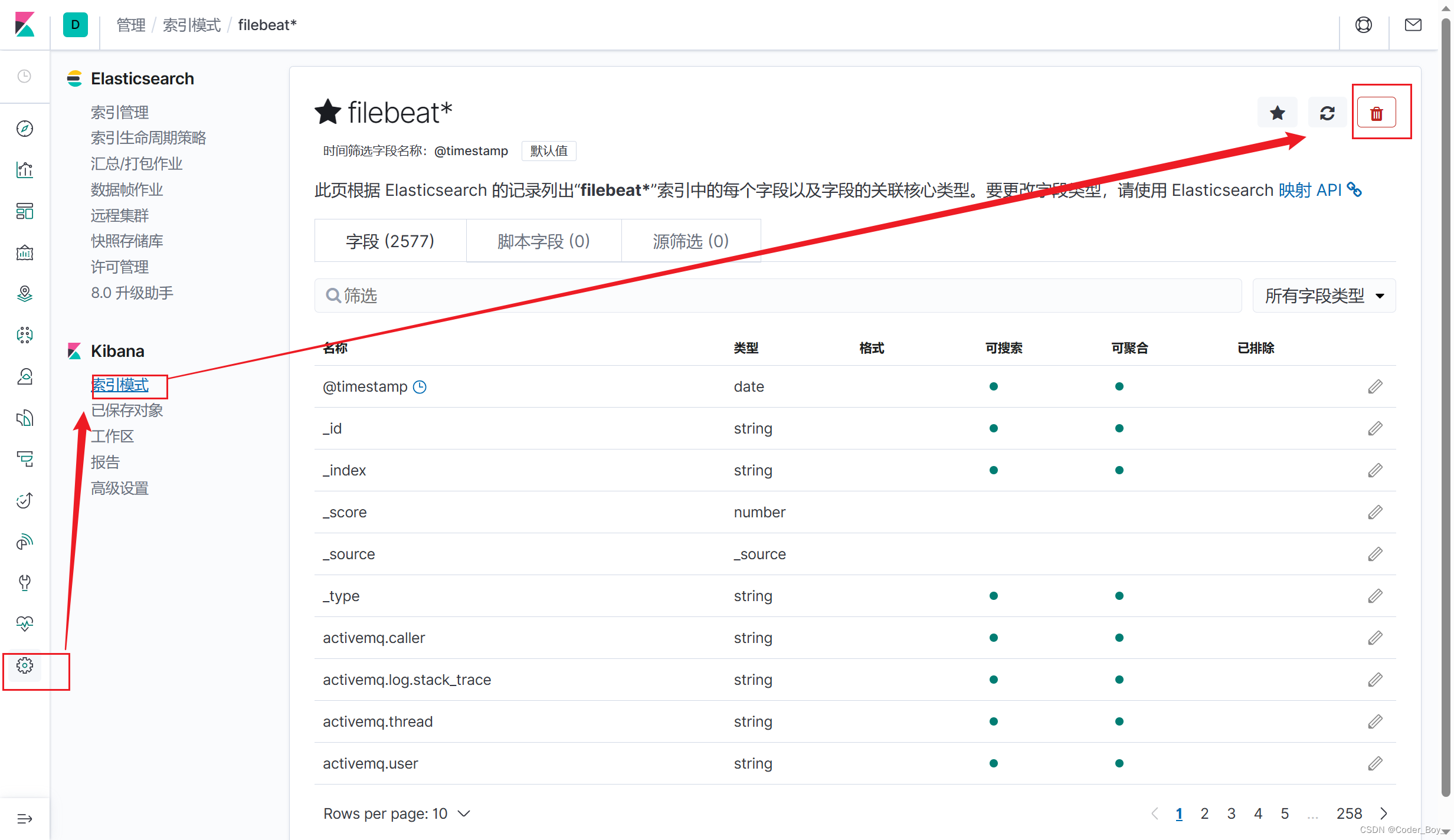Toggle the favorite star for filebeat*
The image size is (1454, 840).
pyautogui.click(x=1277, y=113)
